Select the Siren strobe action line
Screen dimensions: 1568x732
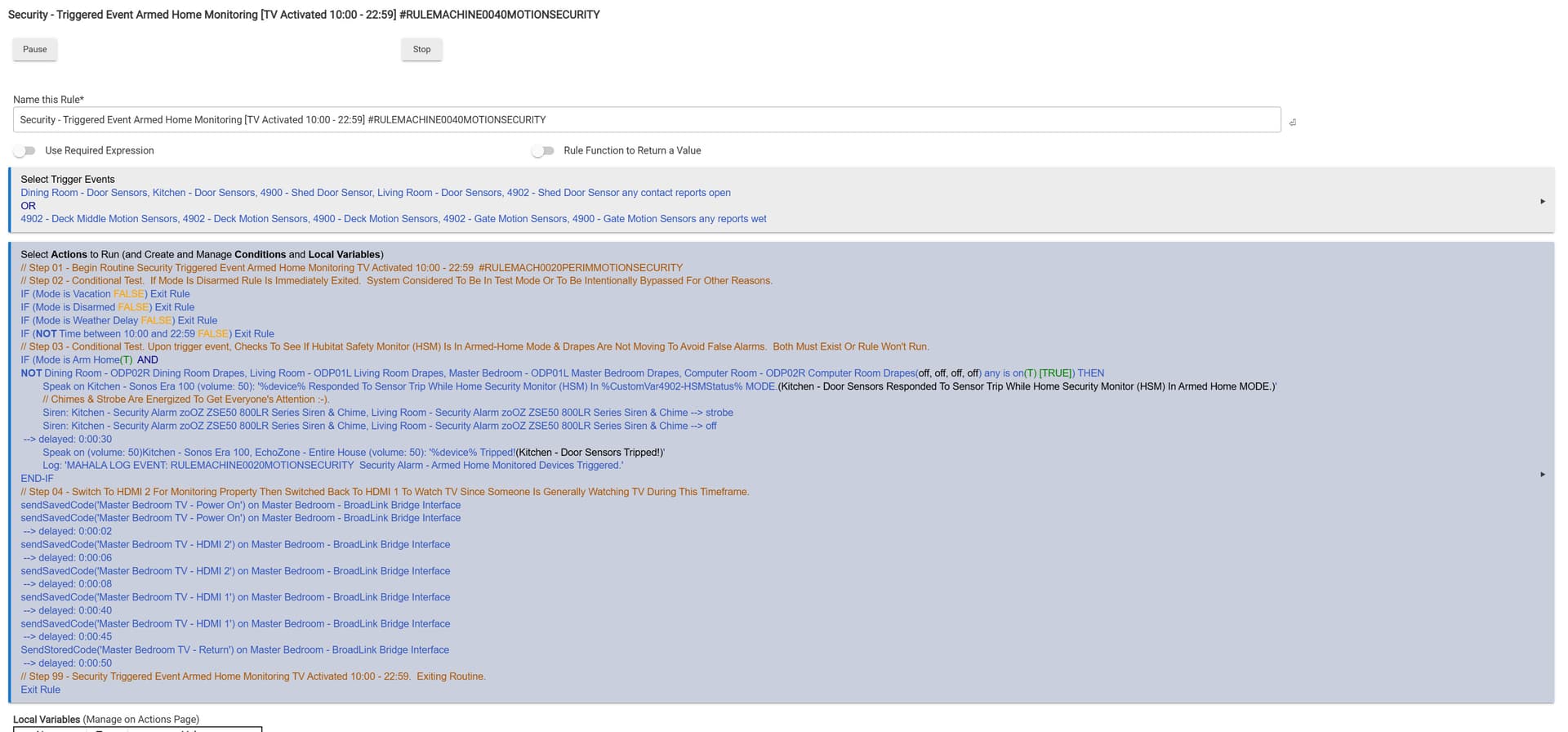(x=387, y=413)
